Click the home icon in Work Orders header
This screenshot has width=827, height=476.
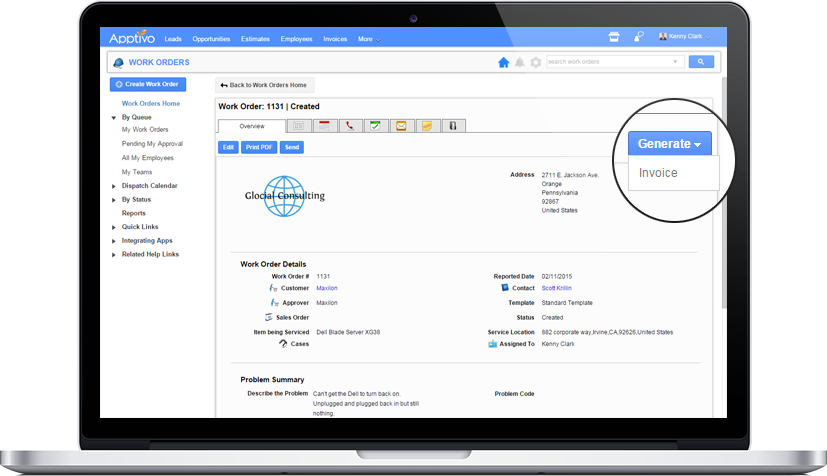click(x=504, y=62)
